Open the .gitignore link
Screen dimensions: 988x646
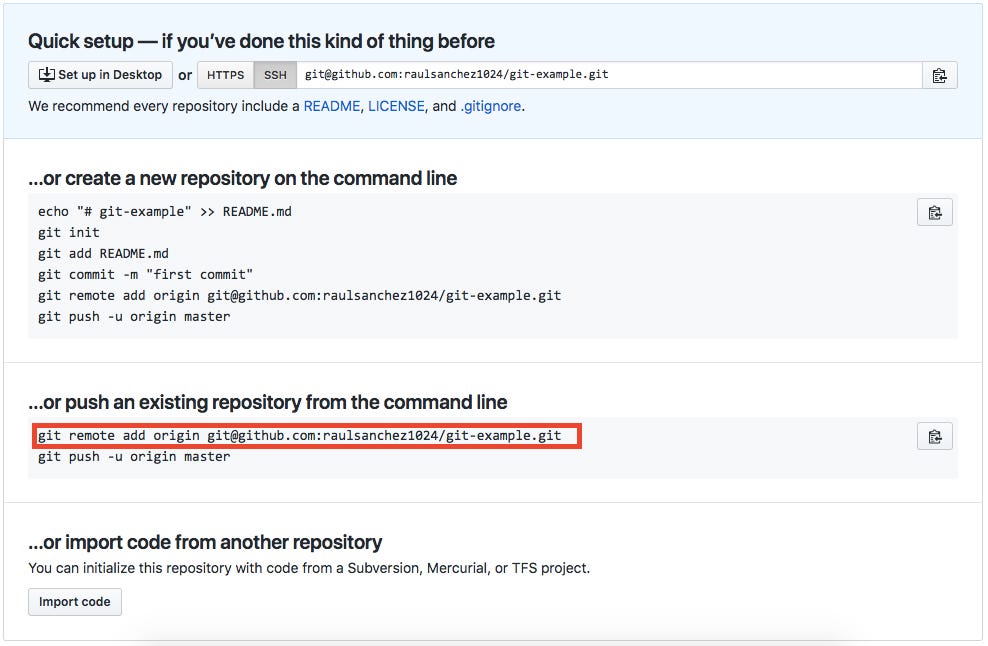click(x=491, y=105)
